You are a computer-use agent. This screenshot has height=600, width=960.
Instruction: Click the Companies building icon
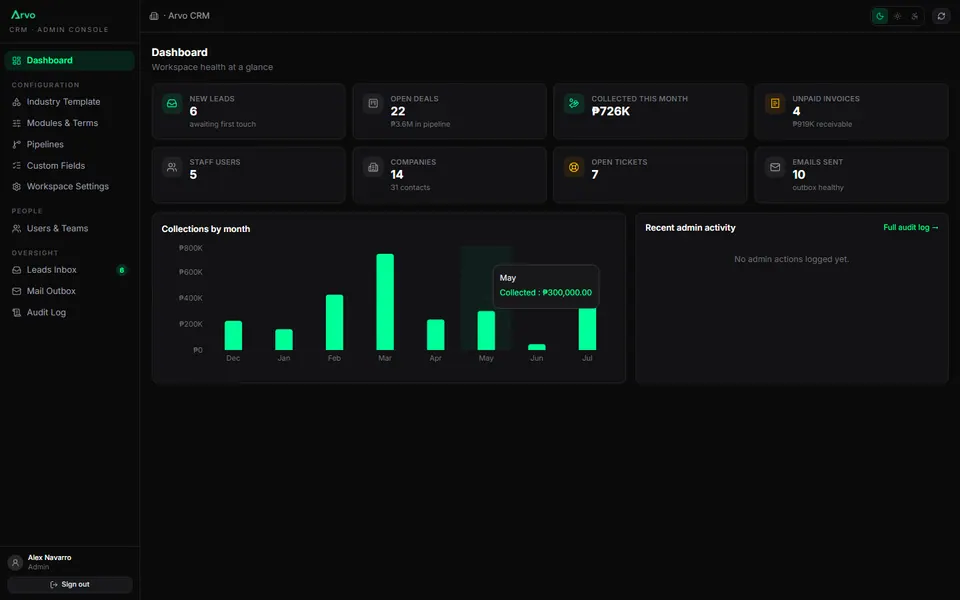373,167
